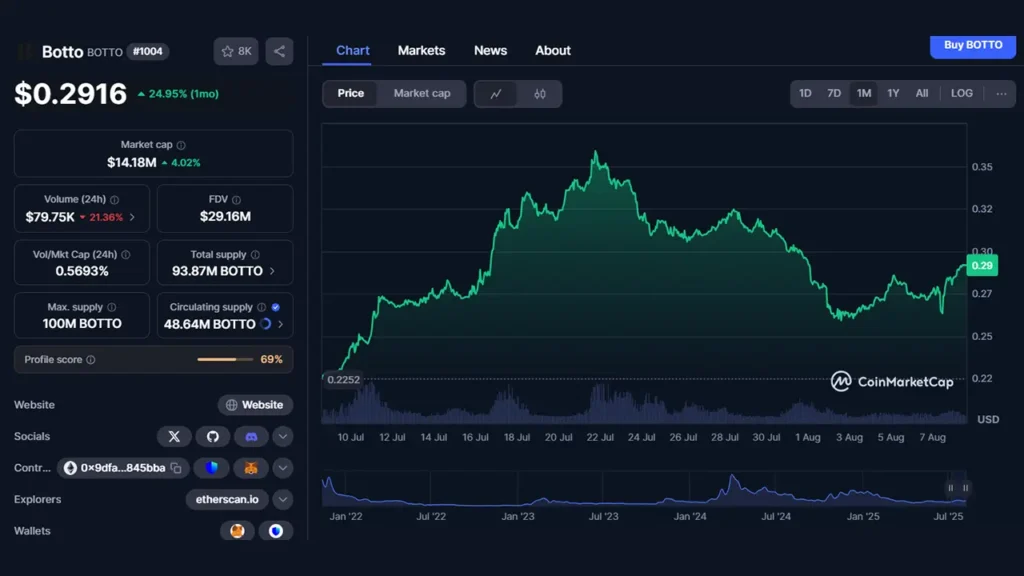
Task: Switch chart to line view
Action: 496,94
